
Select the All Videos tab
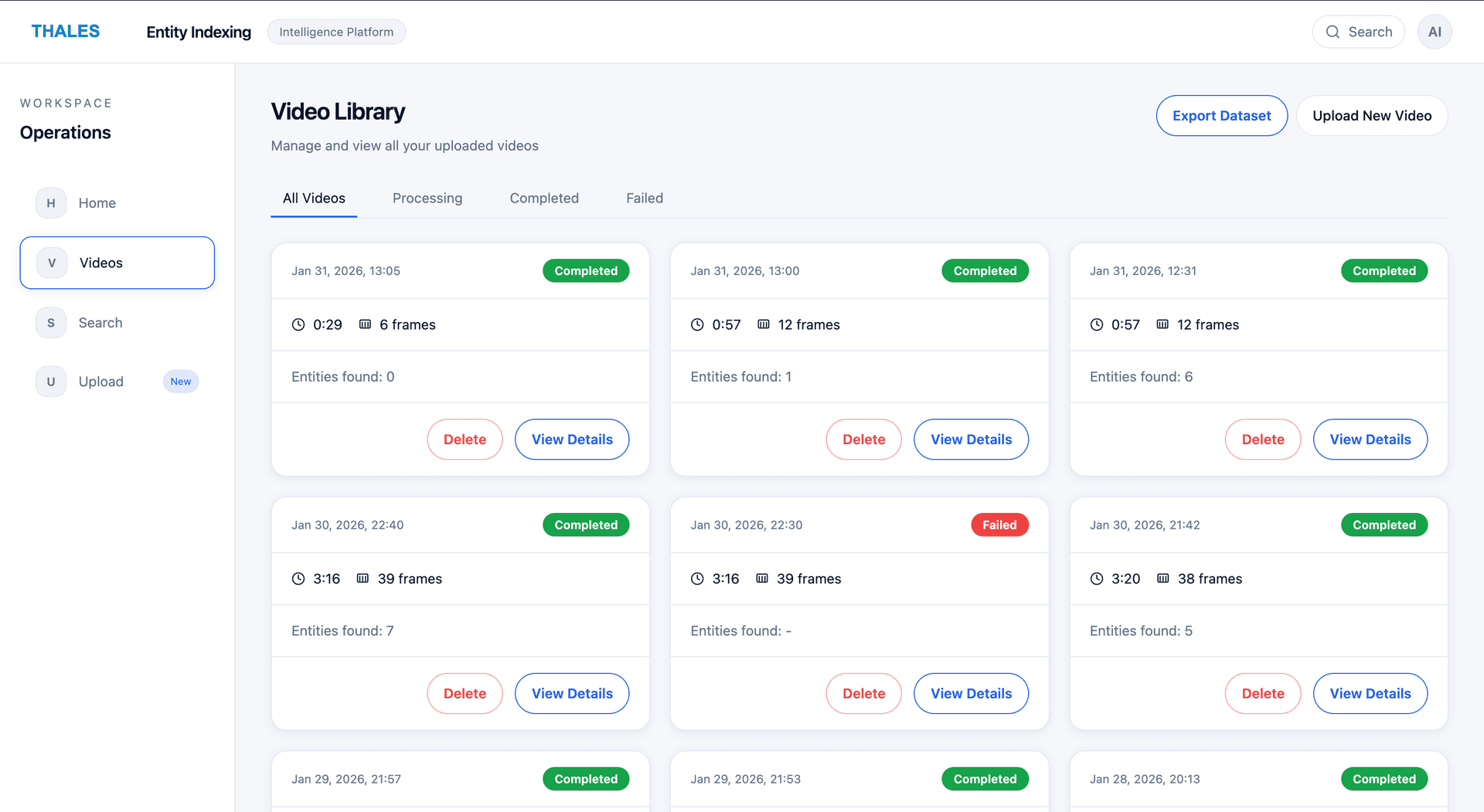coord(313,198)
